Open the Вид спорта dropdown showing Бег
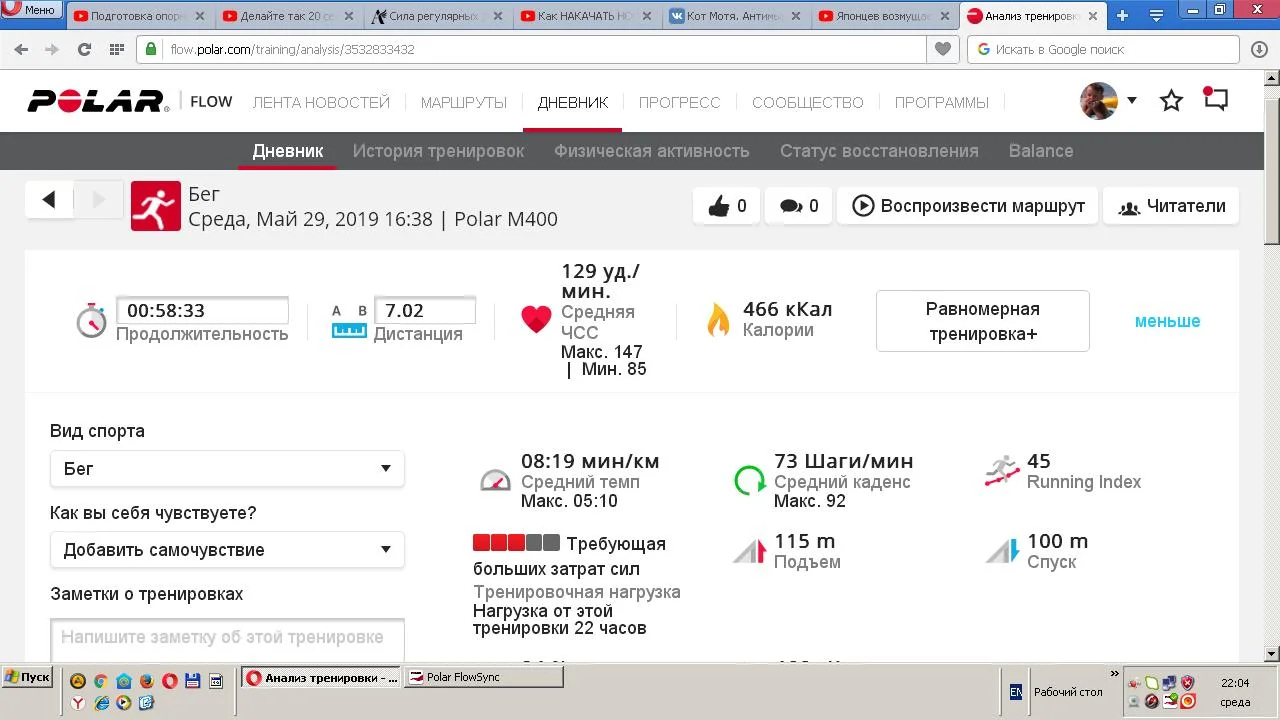This screenshot has height=720, width=1280. click(x=227, y=468)
